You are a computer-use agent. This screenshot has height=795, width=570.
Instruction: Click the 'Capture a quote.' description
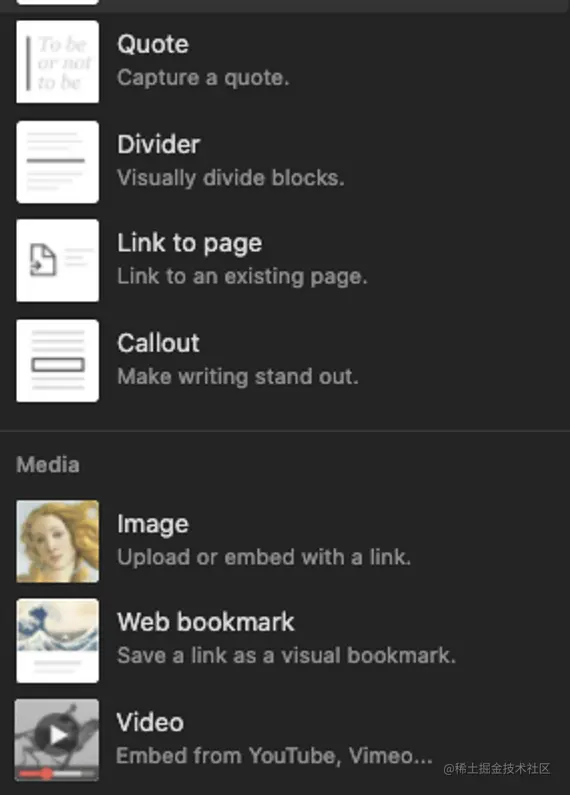click(x=203, y=78)
